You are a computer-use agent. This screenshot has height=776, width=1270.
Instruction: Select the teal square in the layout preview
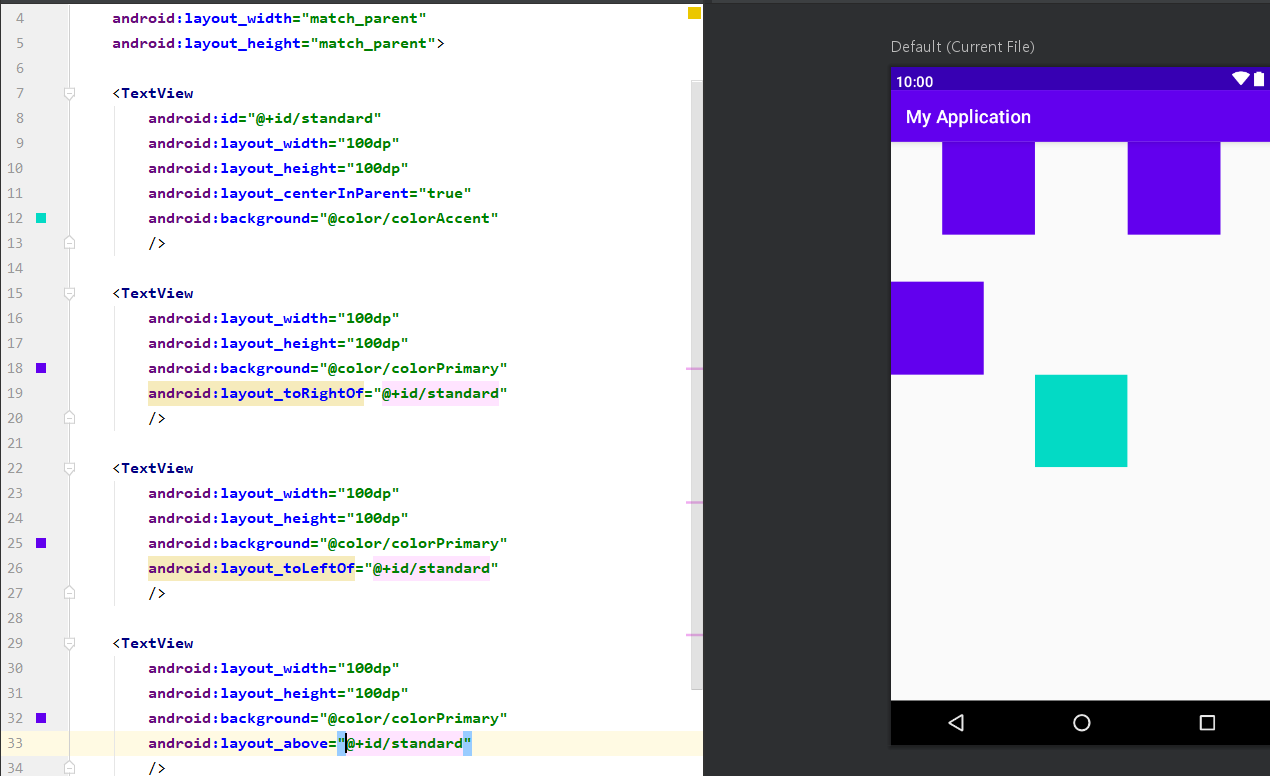coord(1081,421)
